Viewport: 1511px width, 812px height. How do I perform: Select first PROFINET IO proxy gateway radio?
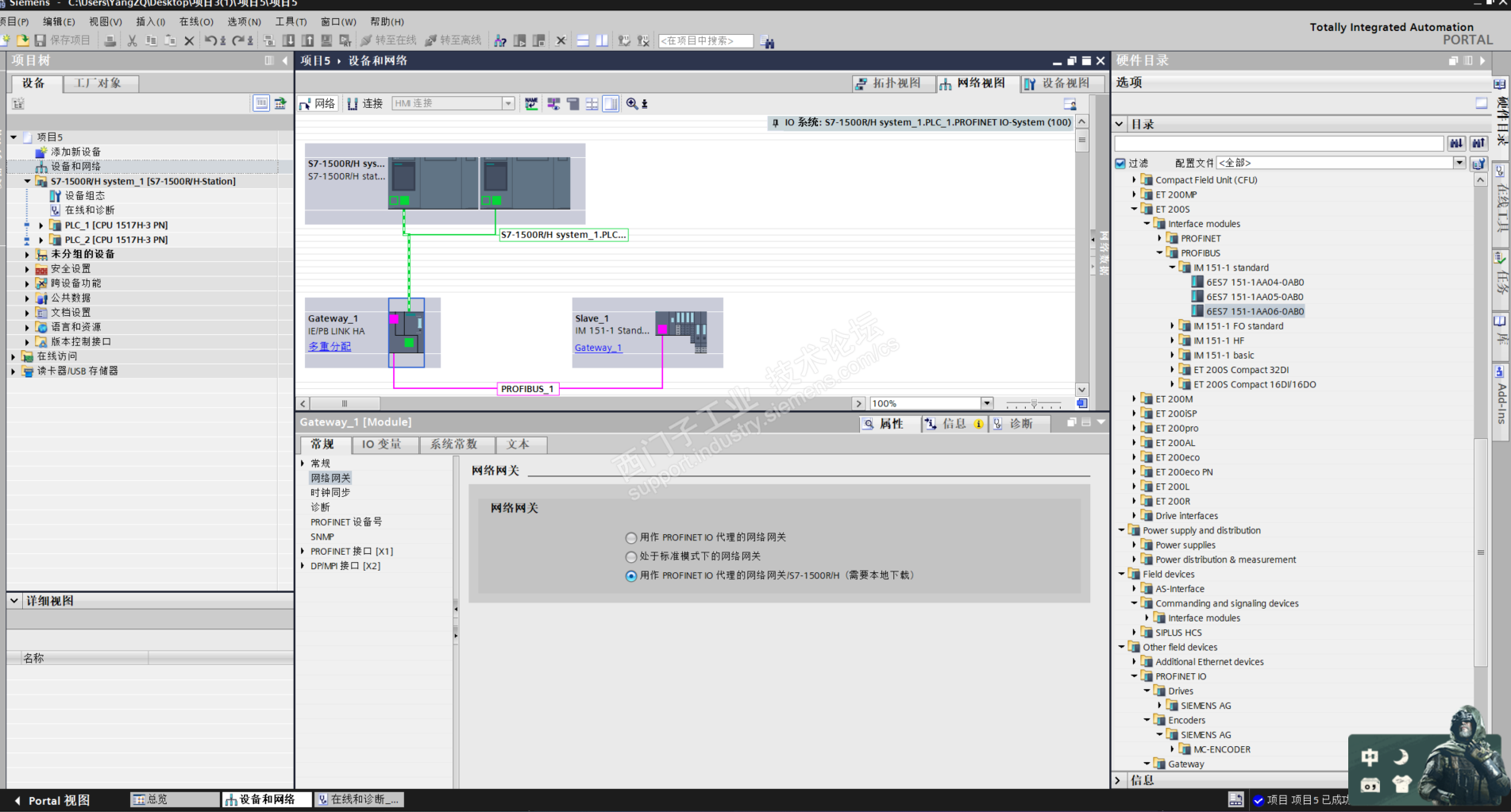631,538
